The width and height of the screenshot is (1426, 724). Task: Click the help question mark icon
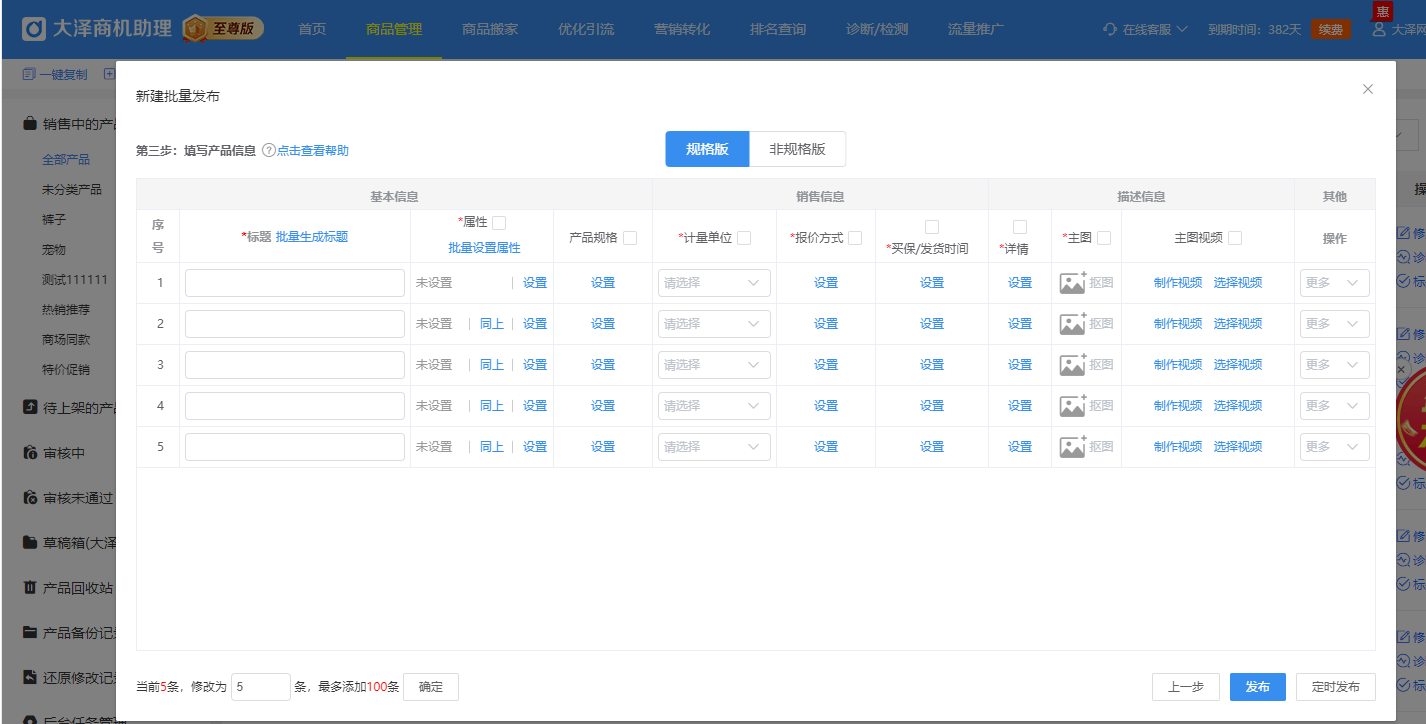268,151
